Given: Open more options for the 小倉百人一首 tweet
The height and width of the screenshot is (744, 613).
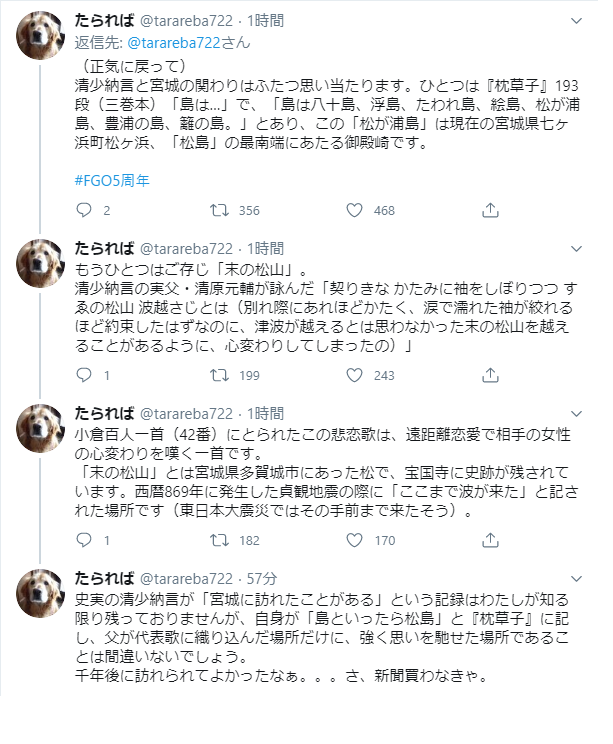Looking at the screenshot, I should pyautogui.click(x=576, y=411).
